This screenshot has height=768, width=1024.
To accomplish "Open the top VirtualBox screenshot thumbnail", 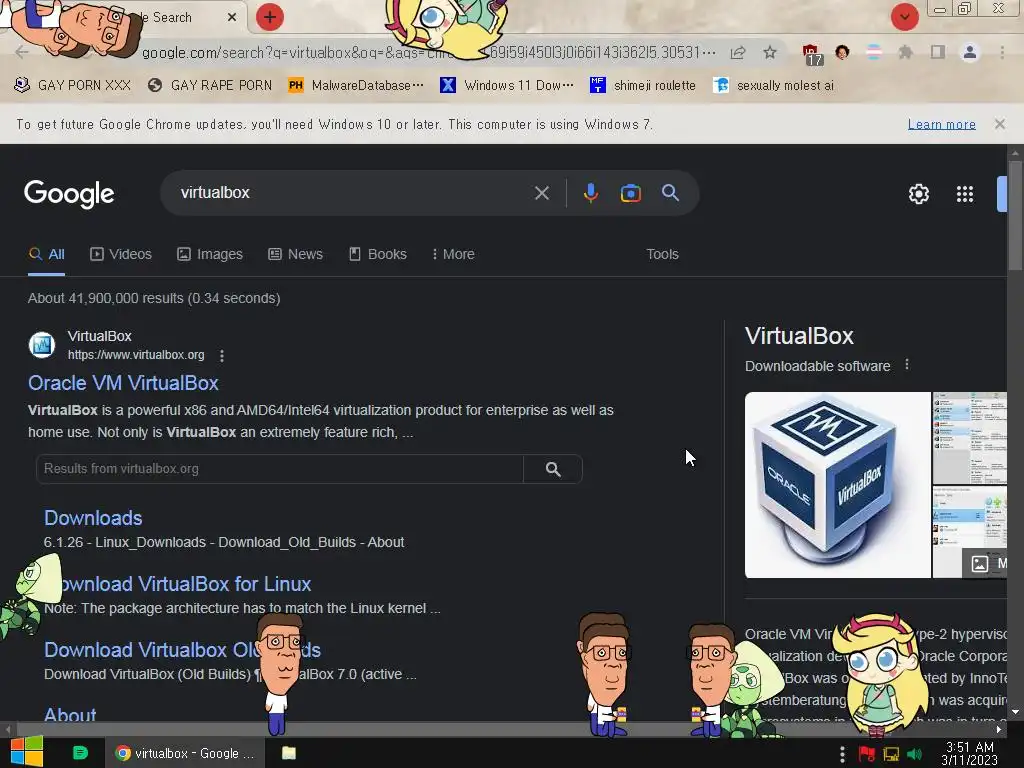I will pos(970,438).
